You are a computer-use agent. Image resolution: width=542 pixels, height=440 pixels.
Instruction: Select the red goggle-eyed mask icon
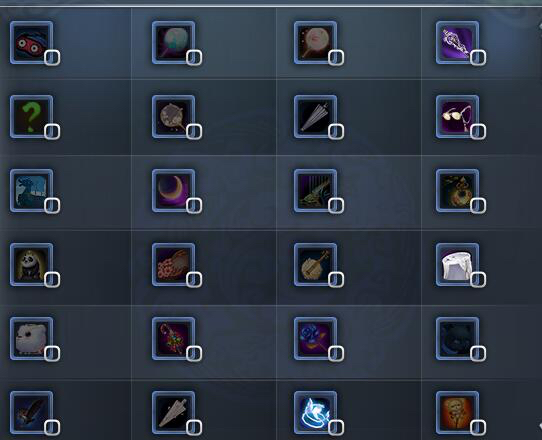point(31,43)
